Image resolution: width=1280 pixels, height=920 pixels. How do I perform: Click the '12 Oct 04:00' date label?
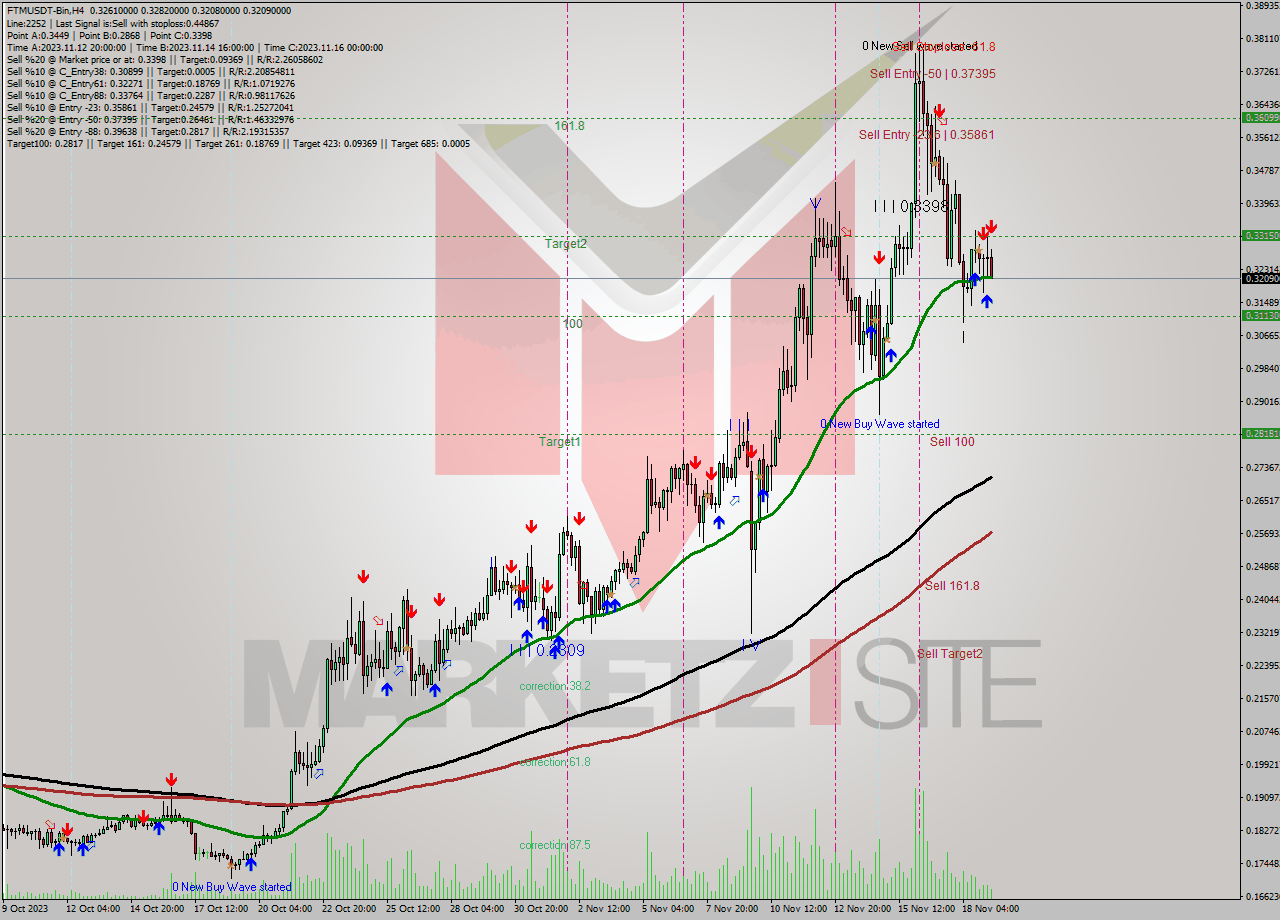pos(95,909)
